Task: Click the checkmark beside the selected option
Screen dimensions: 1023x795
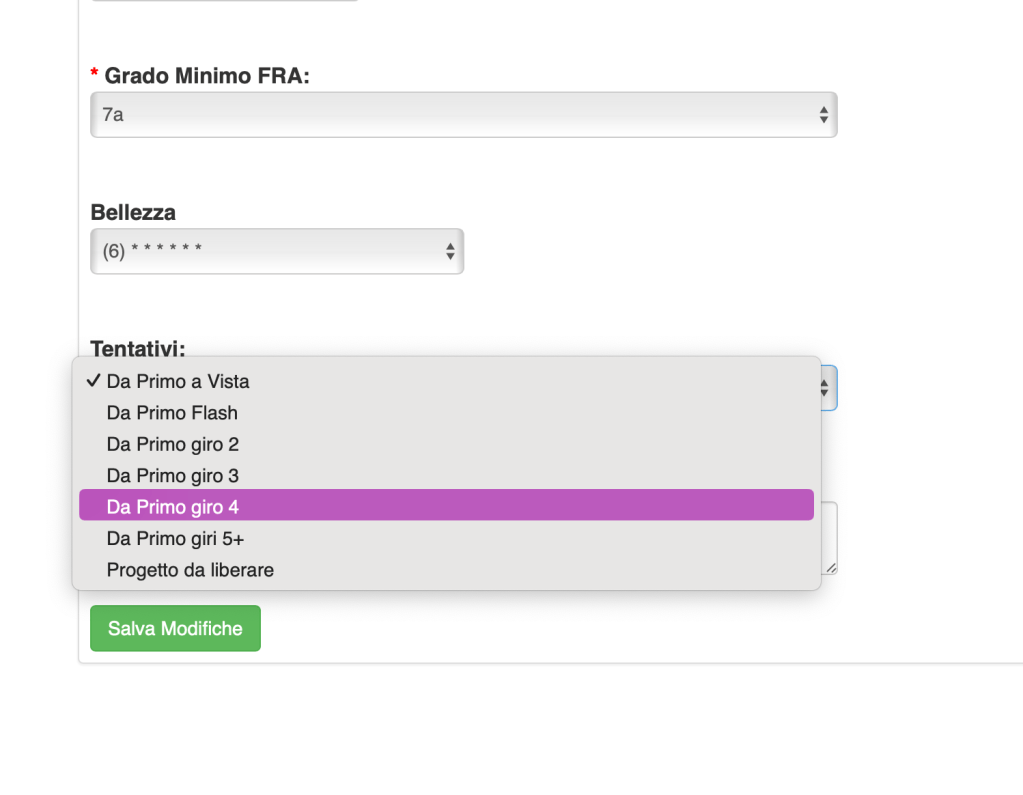Action: click(93, 381)
